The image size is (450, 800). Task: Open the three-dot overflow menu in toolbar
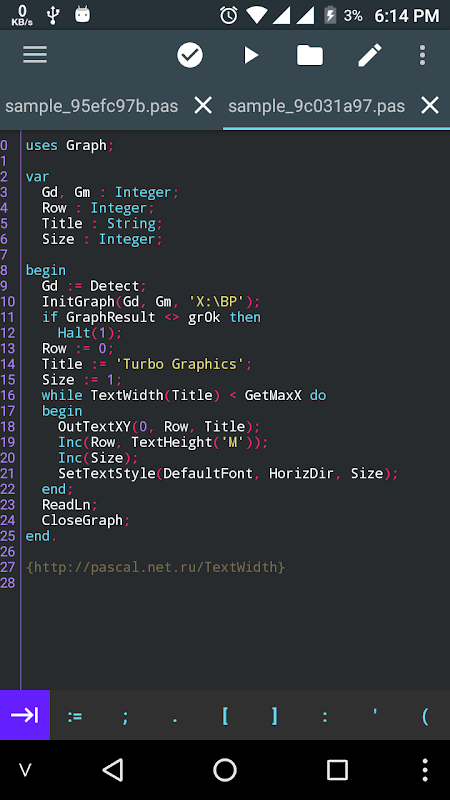tap(422, 55)
